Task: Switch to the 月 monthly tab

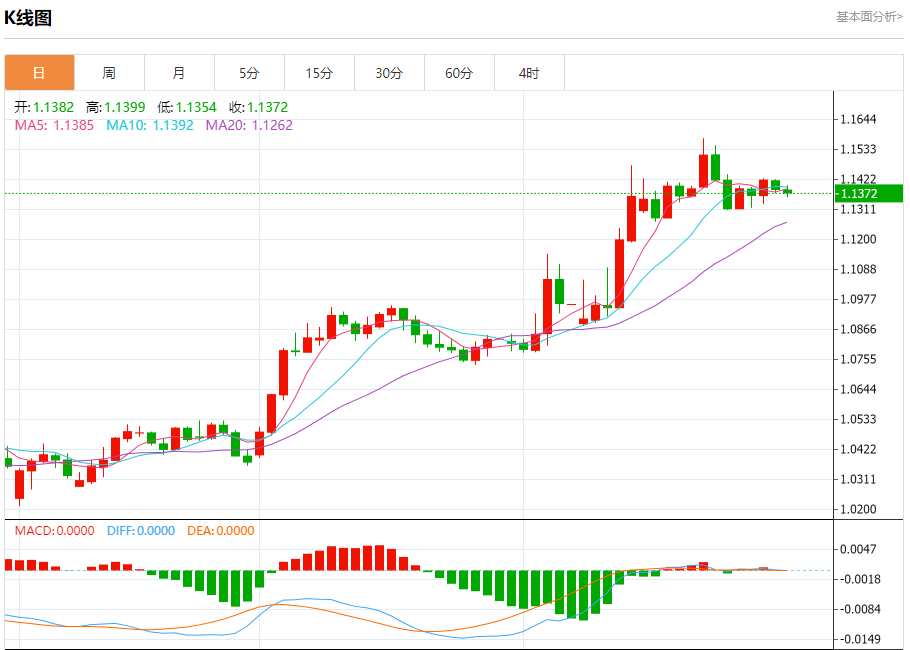Action: (x=179, y=73)
